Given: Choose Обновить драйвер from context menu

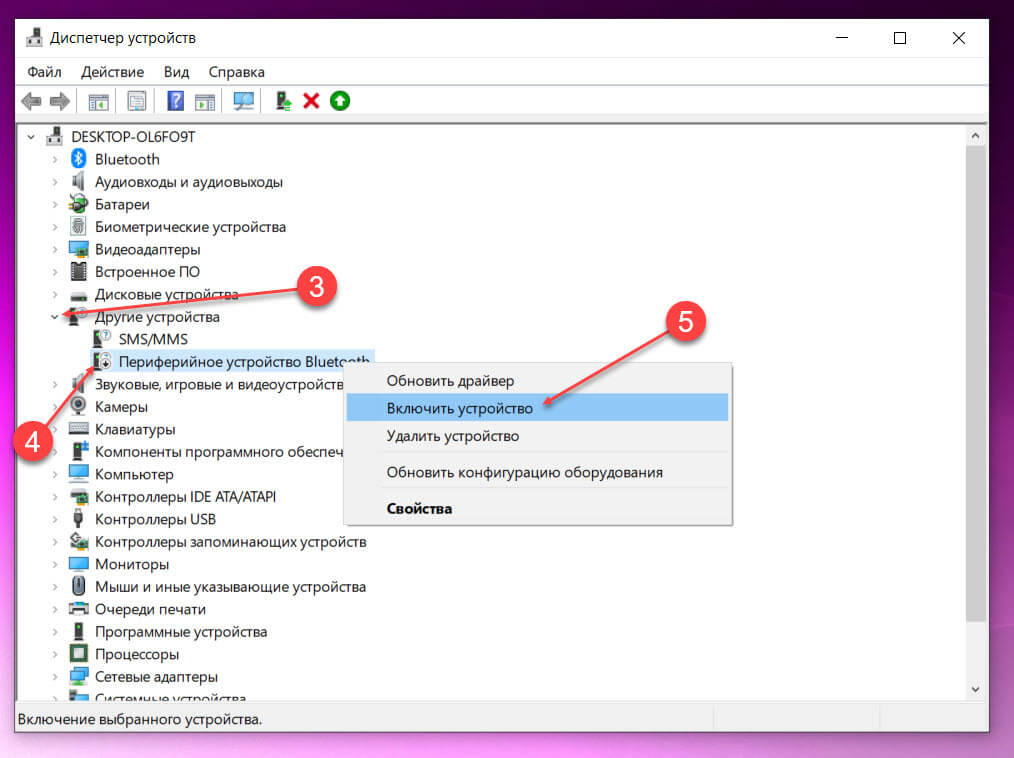Looking at the screenshot, I should pos(537,381).
